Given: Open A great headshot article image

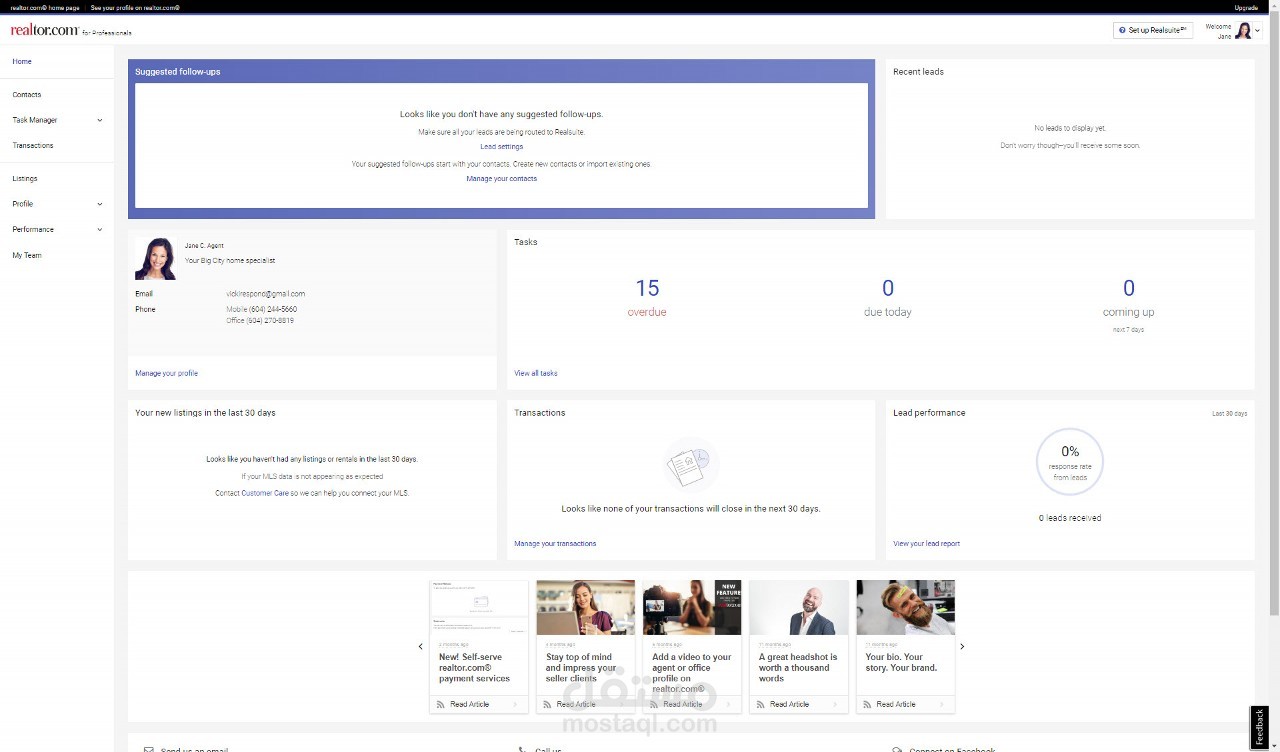Looking at the screenshot, I should click(x=799, y=607).
